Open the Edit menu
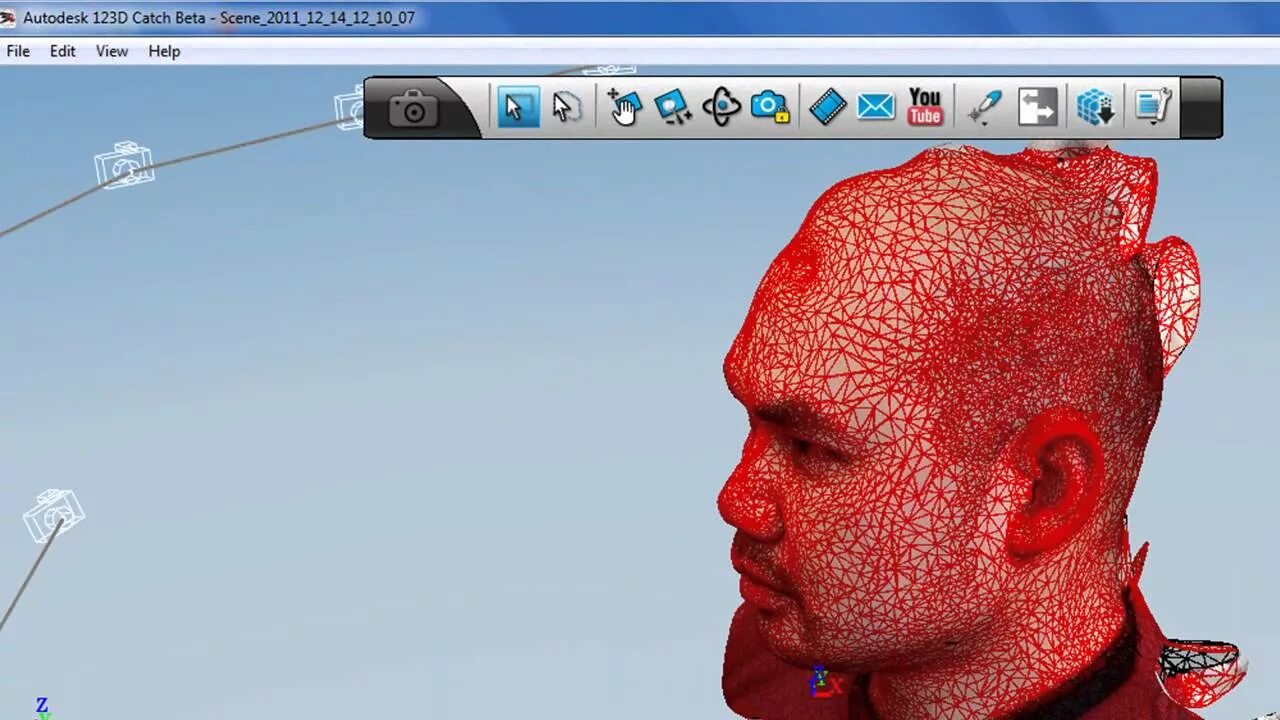 coord(62,51)
